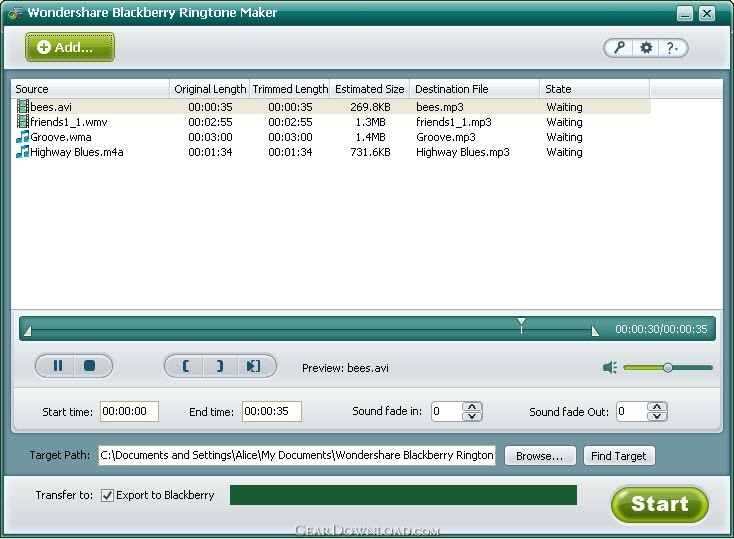Click the Start time field
This screenshot has width=734, height=539.
129,411
